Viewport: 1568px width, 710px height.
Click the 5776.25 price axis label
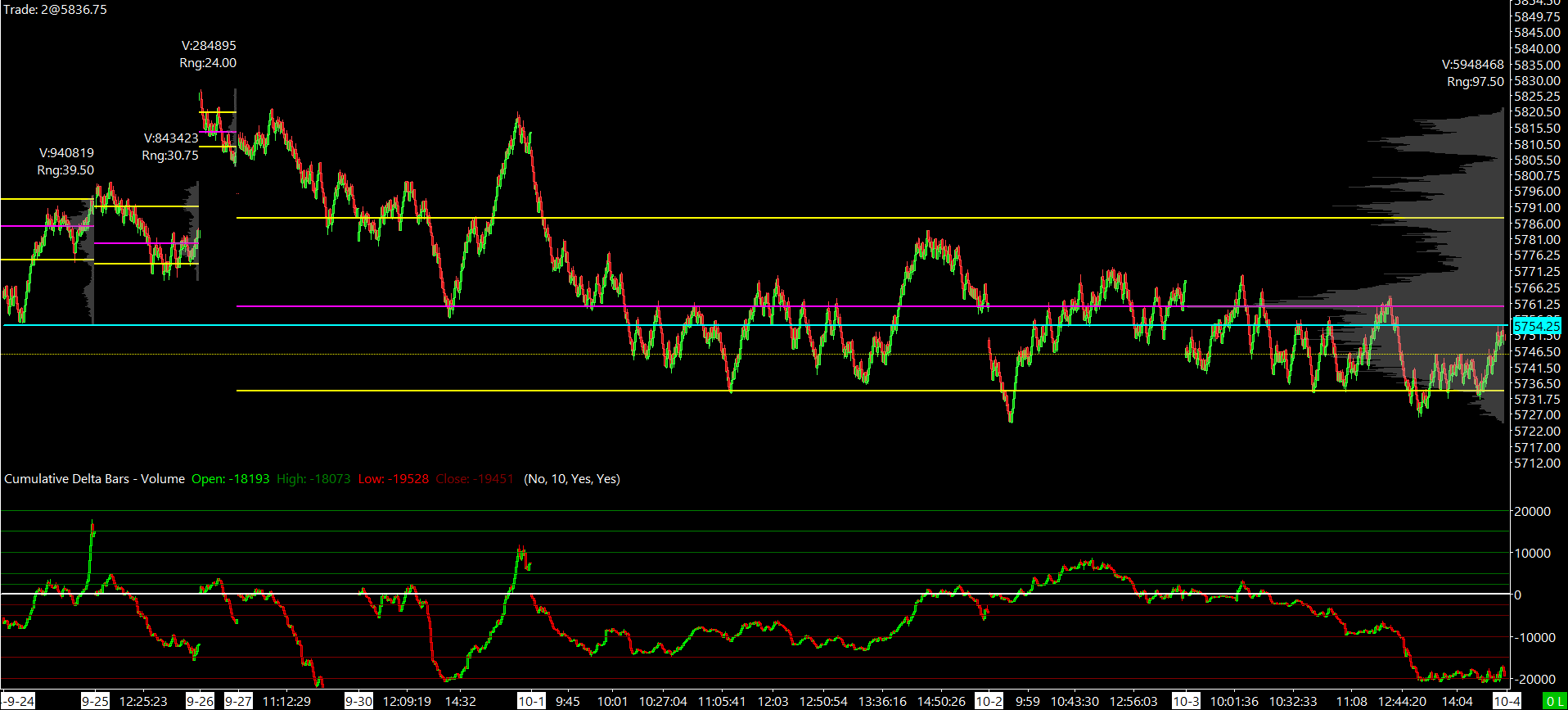pos(1537,256)
